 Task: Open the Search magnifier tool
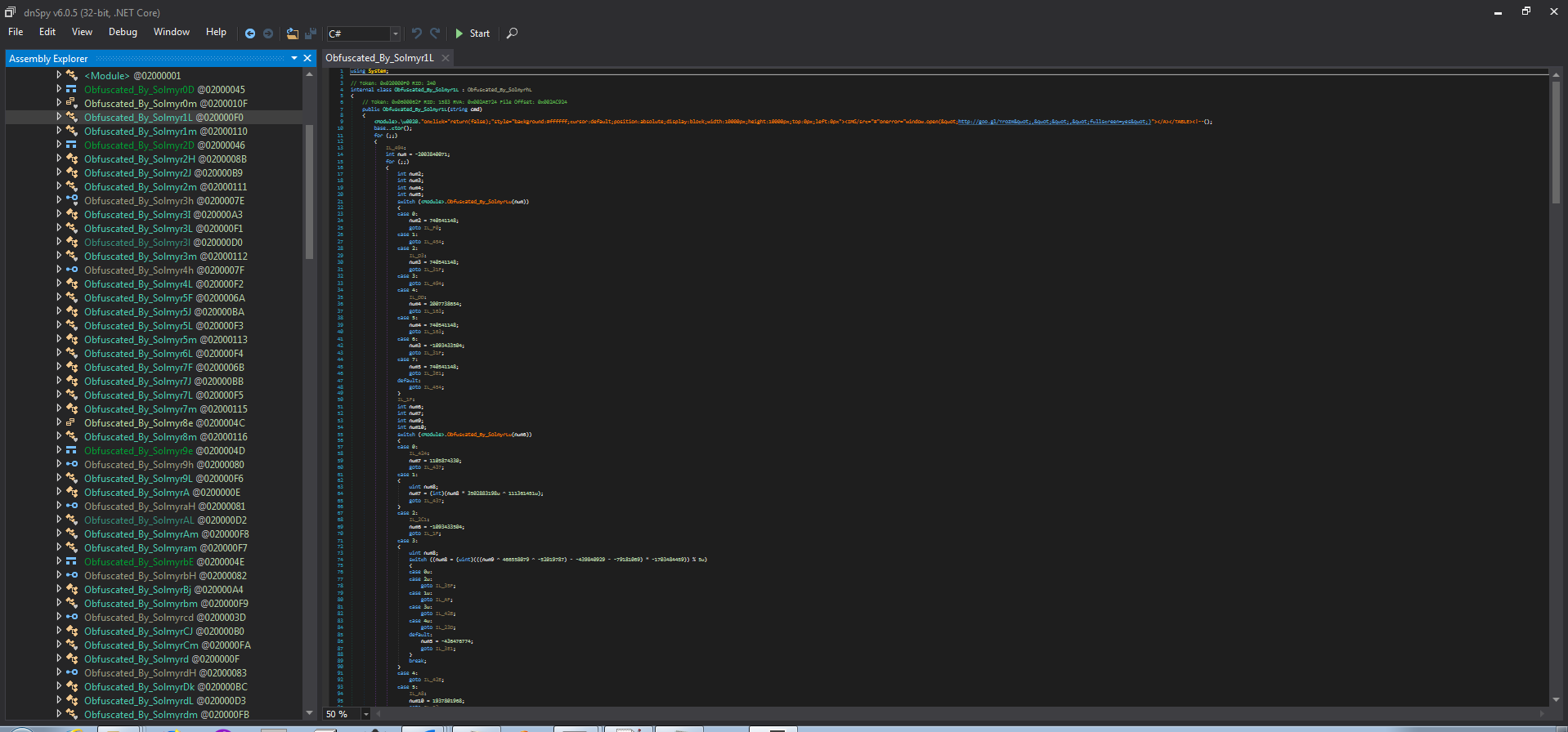pos(512,33)
